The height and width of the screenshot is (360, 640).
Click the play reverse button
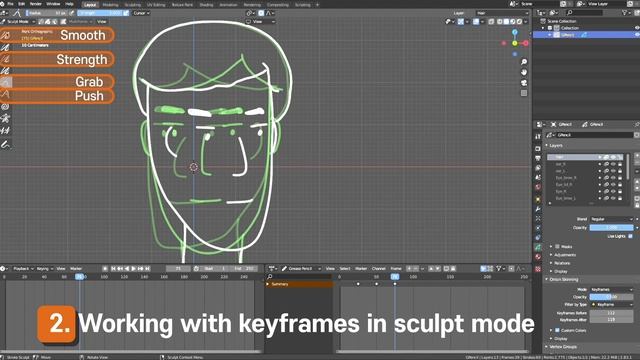click(x=127, y=269)
